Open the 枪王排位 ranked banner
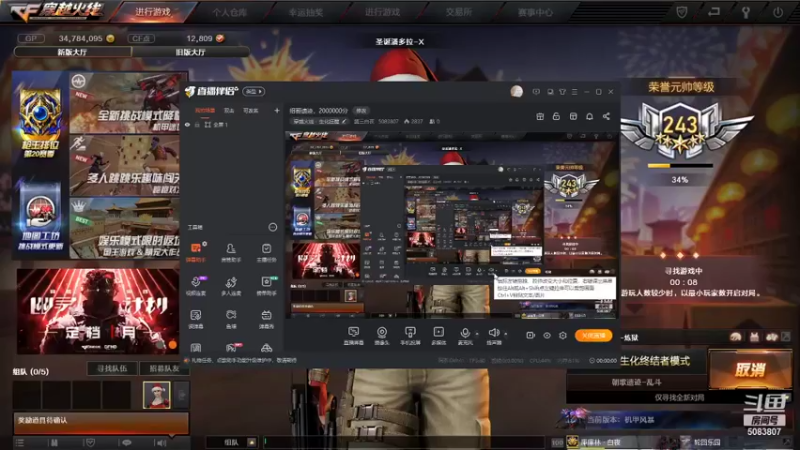 coord(40,122)
